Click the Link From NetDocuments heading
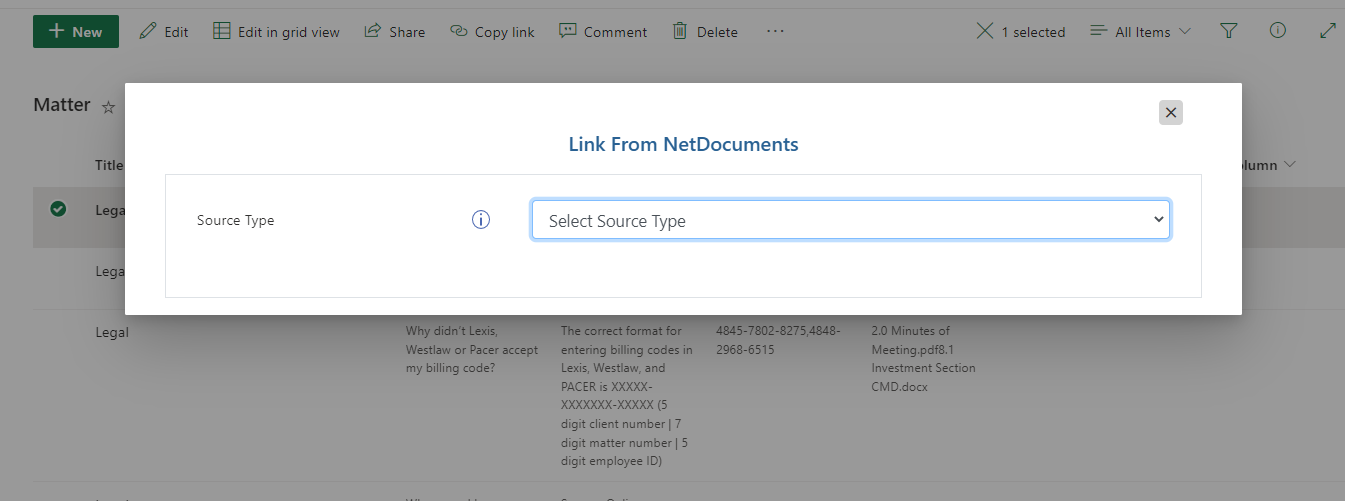The width and height of the screenshot is (1345, 501). (x=683, y=144)
